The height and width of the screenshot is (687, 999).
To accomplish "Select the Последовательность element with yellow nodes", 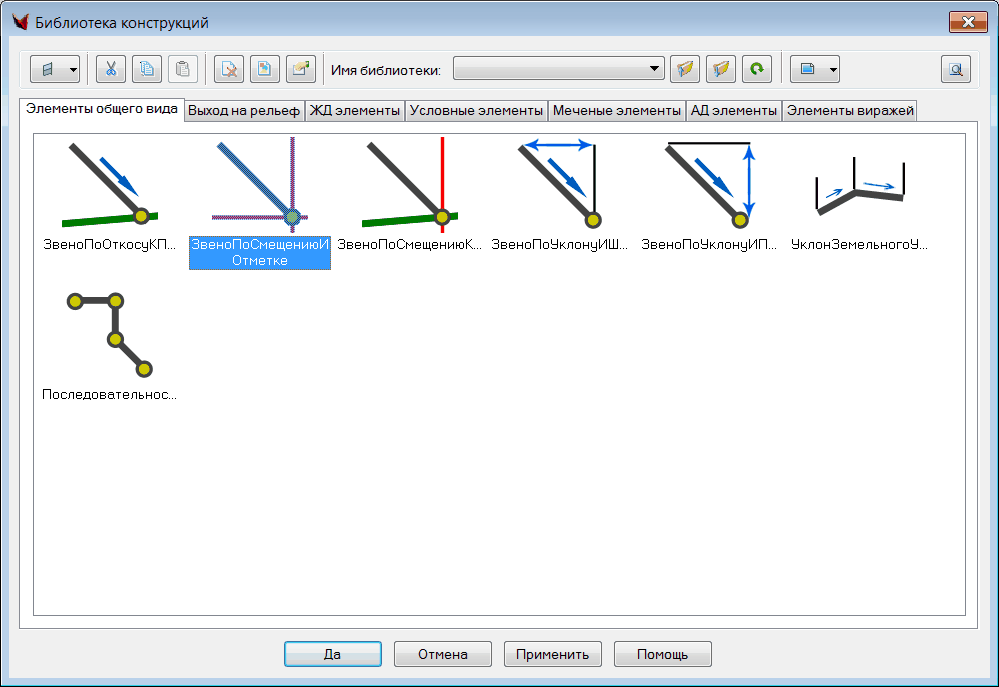I will click(x=110, y=335).
